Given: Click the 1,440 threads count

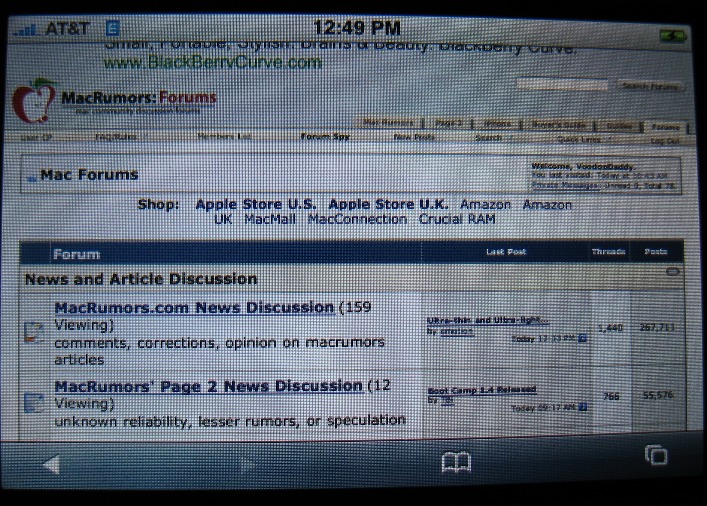Looking at the screenshot, I should 611,328.
